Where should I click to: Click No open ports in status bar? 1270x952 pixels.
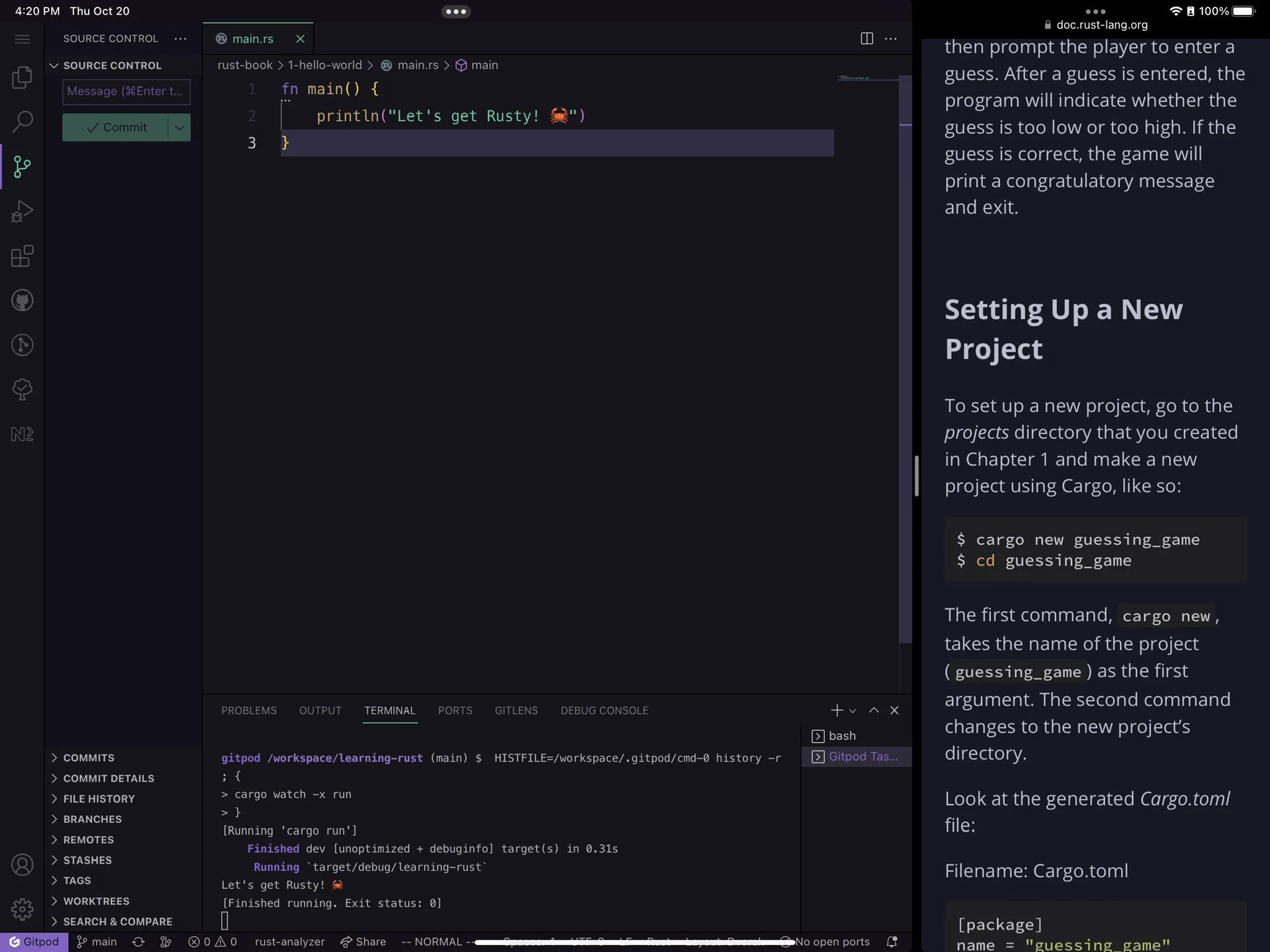coord(825,941)
